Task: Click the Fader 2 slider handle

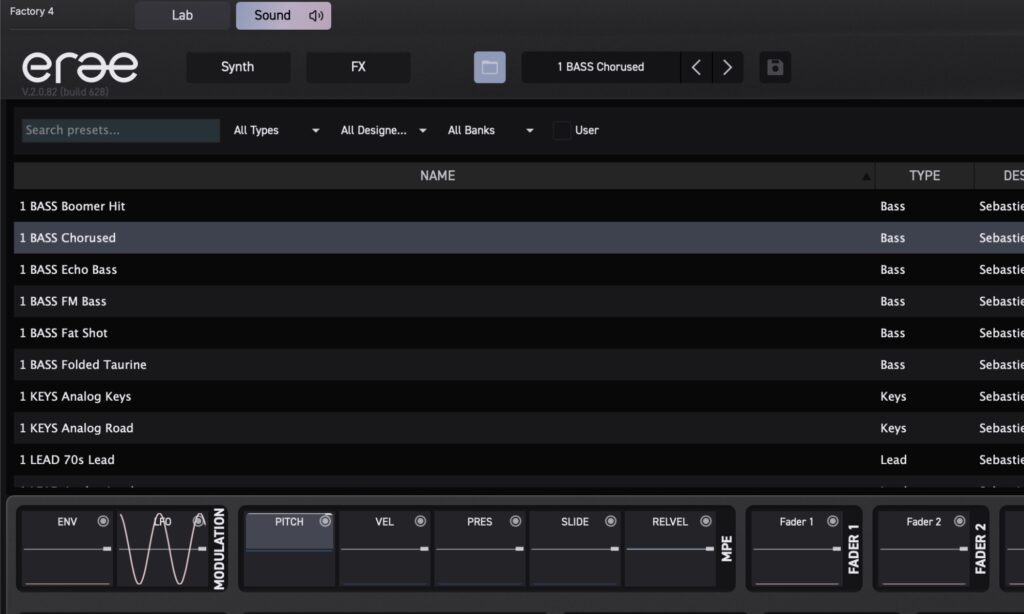Action: (963, 549)
